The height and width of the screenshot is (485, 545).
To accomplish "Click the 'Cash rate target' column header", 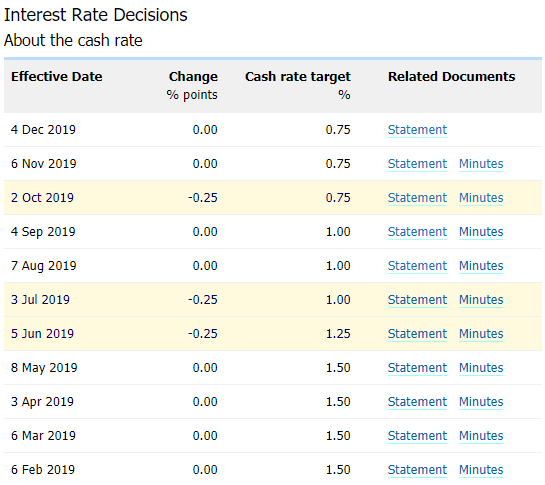I will click(x=298, y=77).
